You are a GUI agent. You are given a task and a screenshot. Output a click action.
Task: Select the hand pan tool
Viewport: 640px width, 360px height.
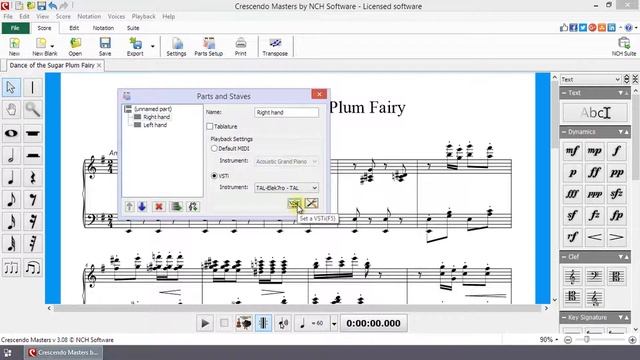(x=11, y=109)
